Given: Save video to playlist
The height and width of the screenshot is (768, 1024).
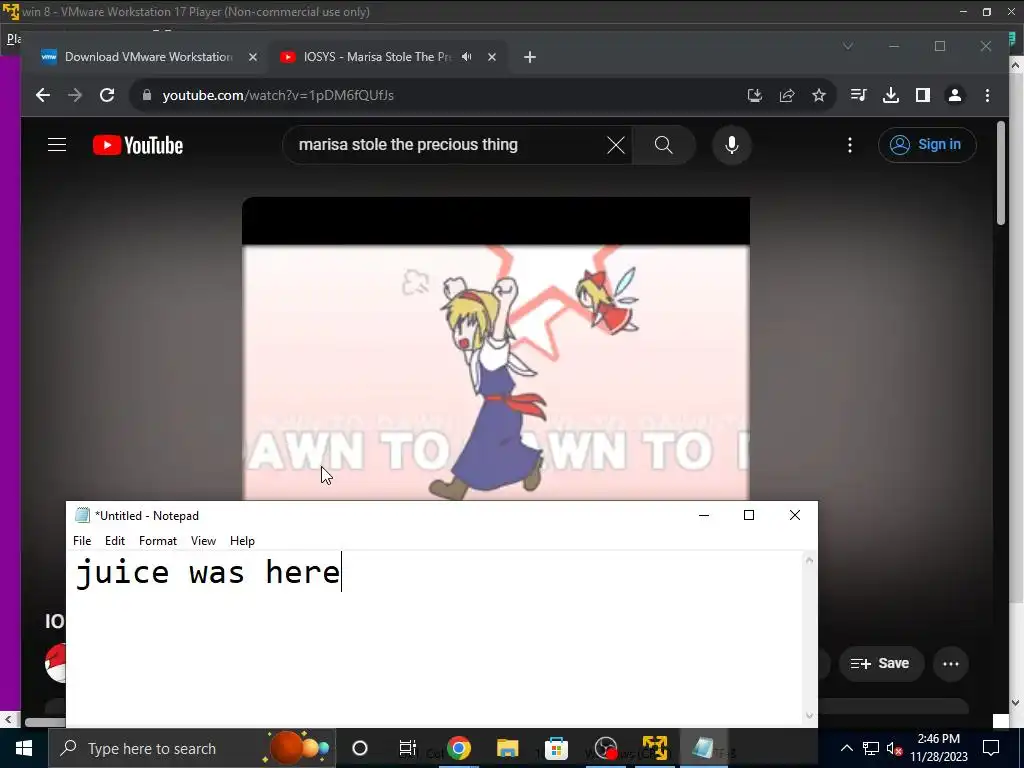Looking at the screenshot, I should (x=881, y=664).
